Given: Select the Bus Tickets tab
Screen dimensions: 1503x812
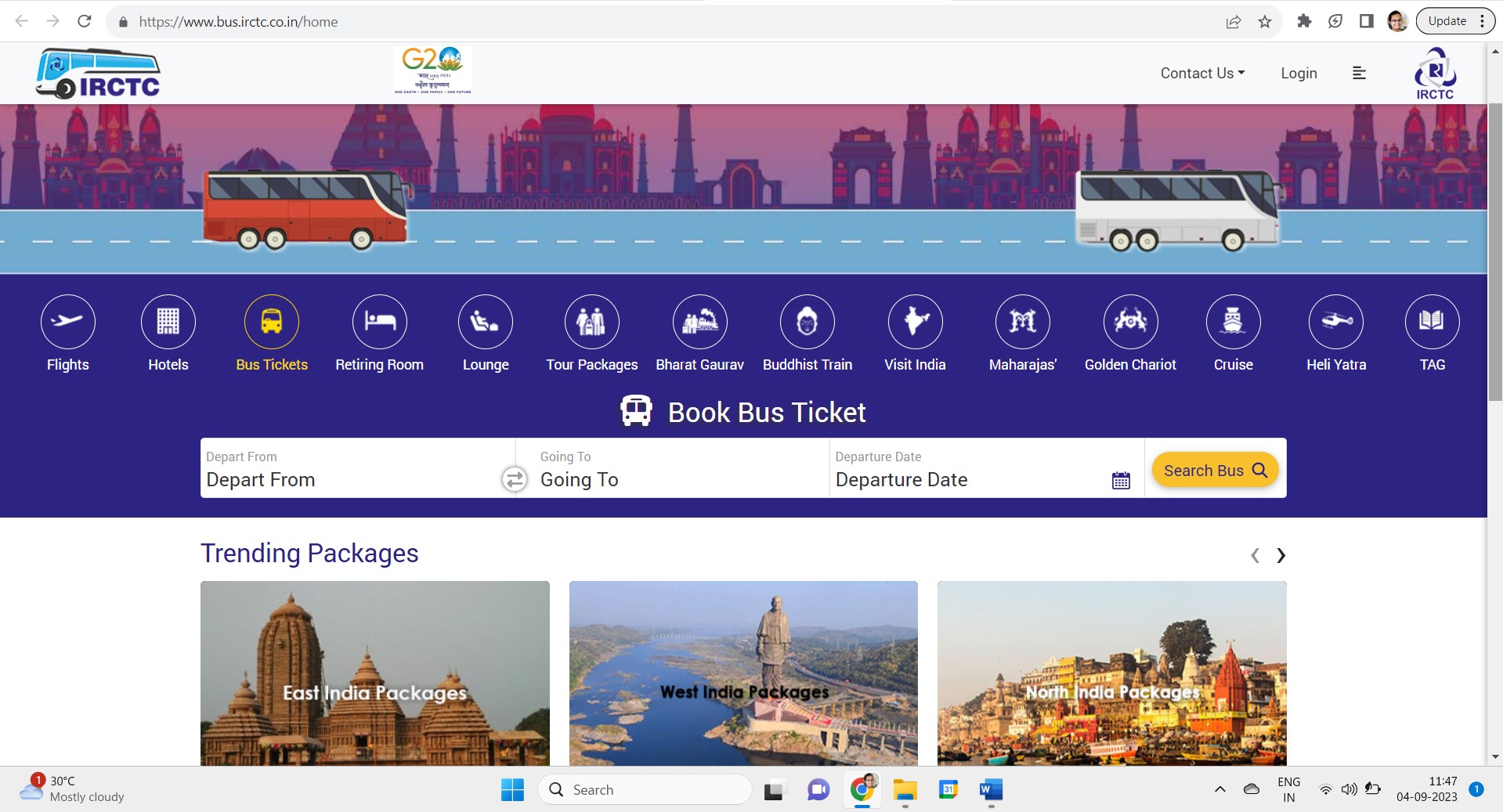Looking at the screenshot, I should click(x=272, y=321).
